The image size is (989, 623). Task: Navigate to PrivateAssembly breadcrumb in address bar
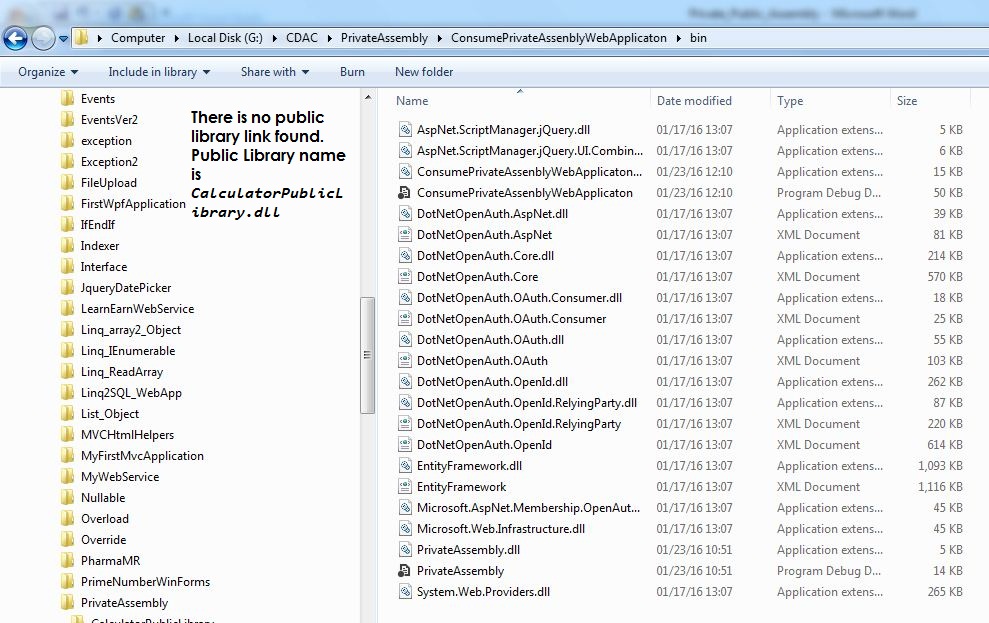tap(384, 38)
